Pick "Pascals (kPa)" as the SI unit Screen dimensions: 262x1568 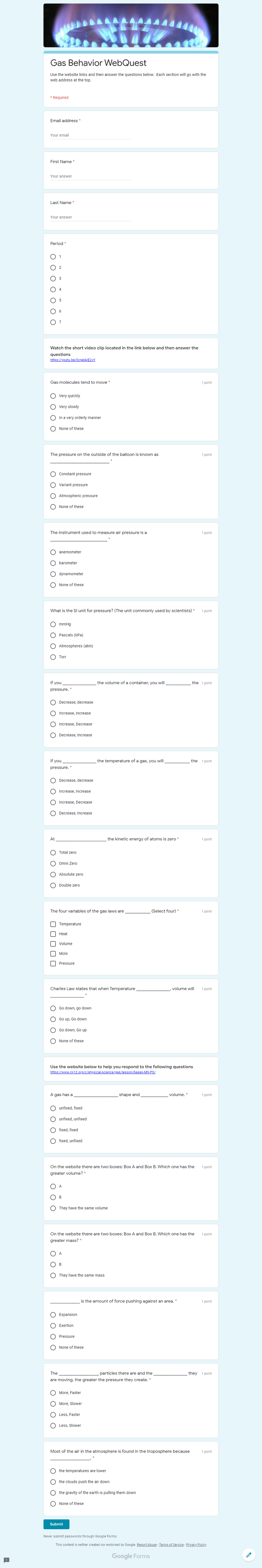click(x=54, y=635)
